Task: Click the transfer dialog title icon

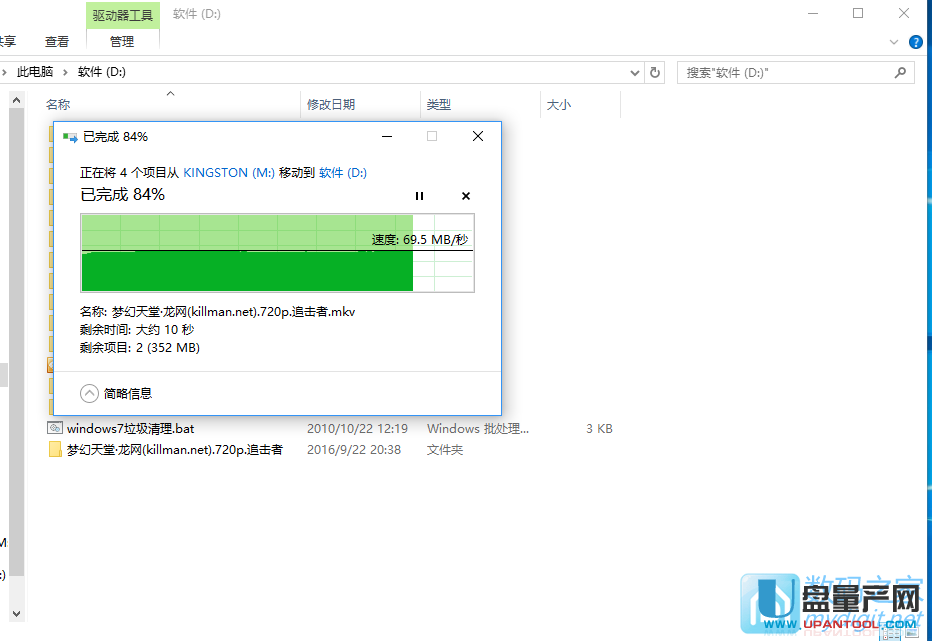Action: (70, 137)
